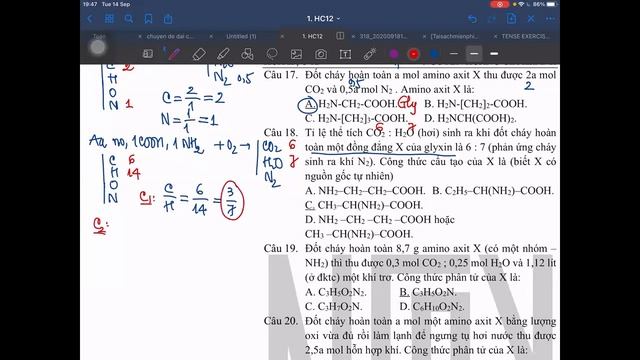Switch to the '[Taisachmienphi...' tab
This screenshot has width=640, height=360.
tap(454, 36)
